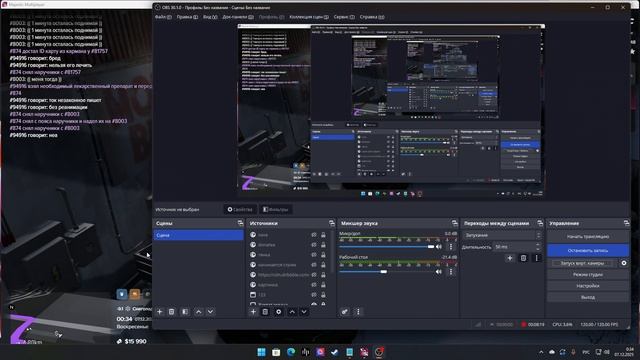Move scene down arrow in Сцены panel

(x=210, y=312)
